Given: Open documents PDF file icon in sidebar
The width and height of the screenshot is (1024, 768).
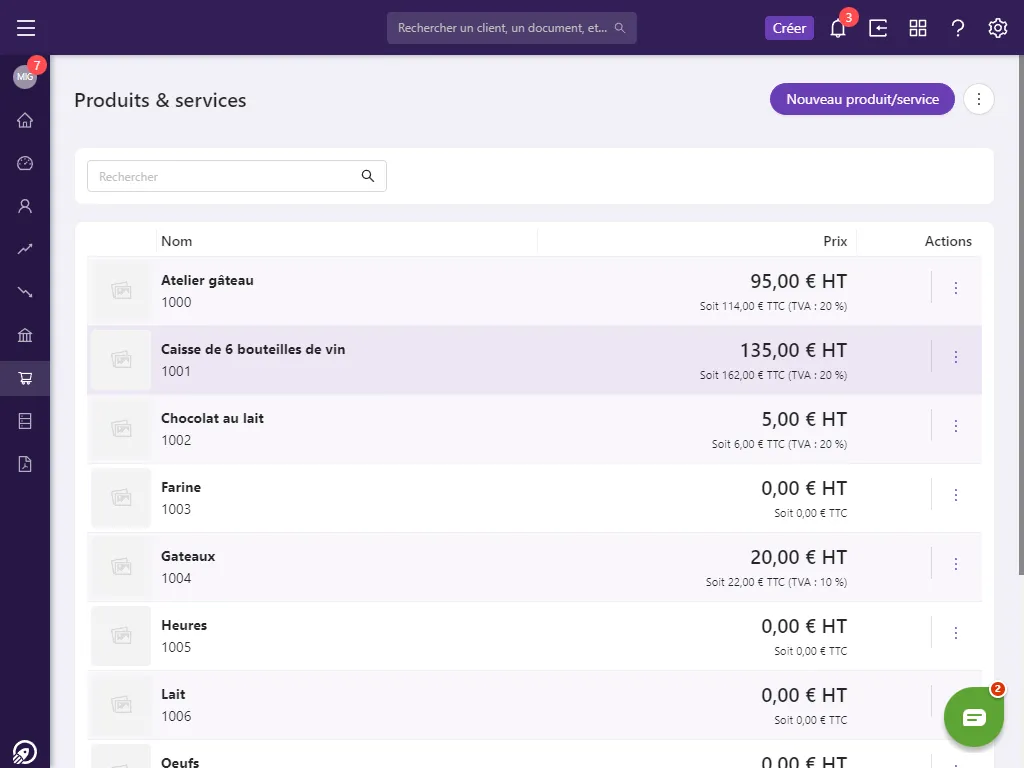Looking at the screenshot, I should click(25, 464).
